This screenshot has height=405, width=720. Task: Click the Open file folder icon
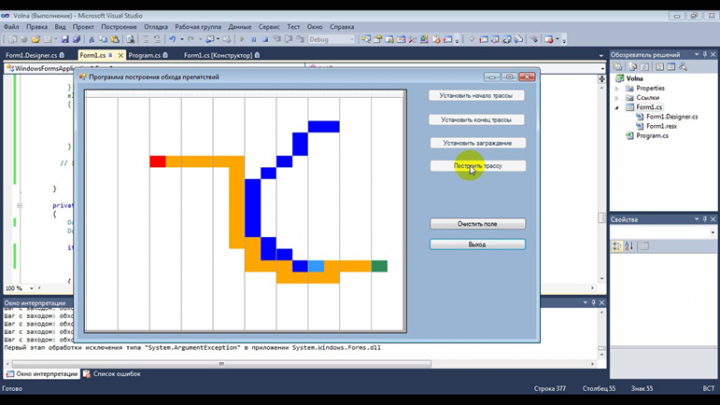tap(36, 39)
